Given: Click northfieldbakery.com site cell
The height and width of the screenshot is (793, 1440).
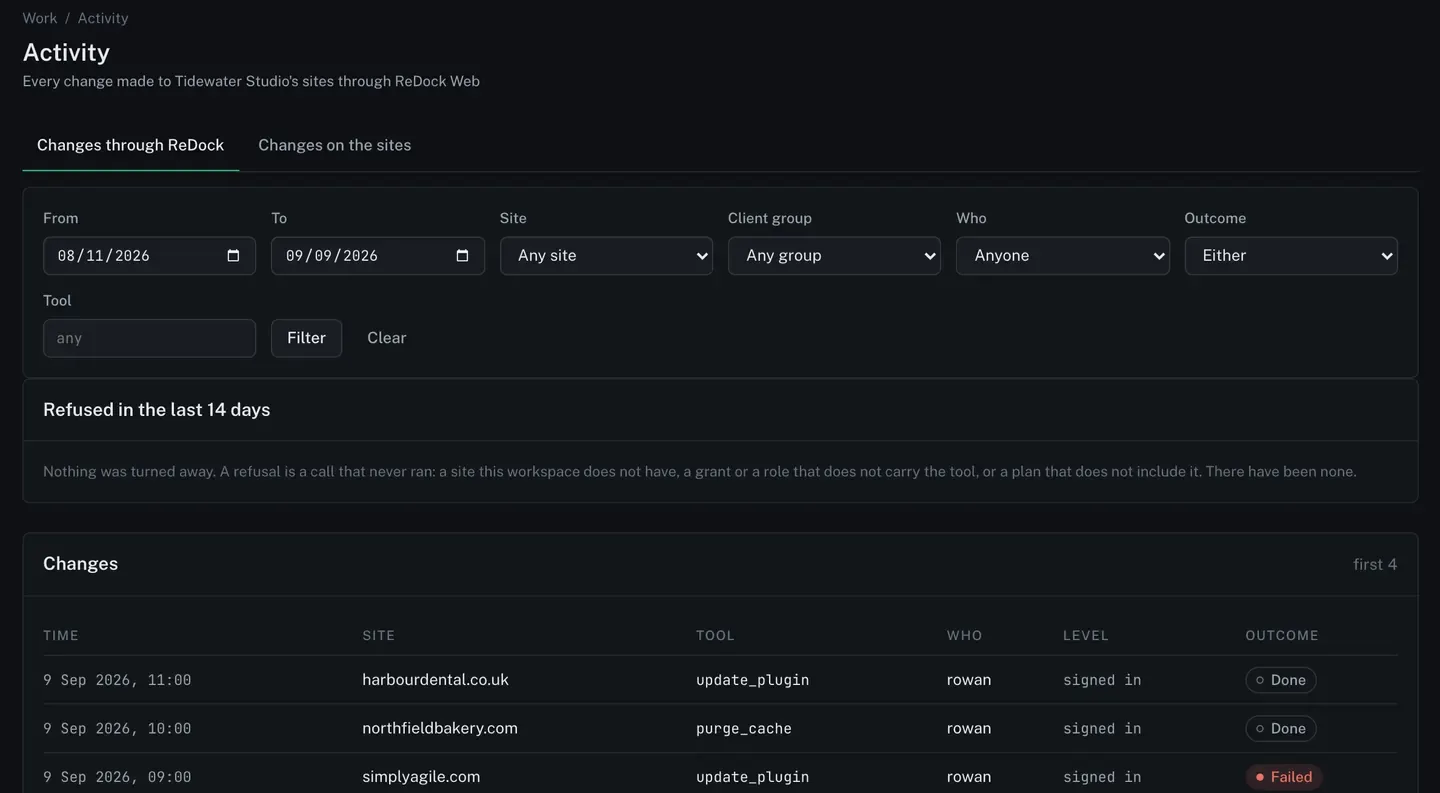Looking at the screenshot, I should [x=440, y=728].
